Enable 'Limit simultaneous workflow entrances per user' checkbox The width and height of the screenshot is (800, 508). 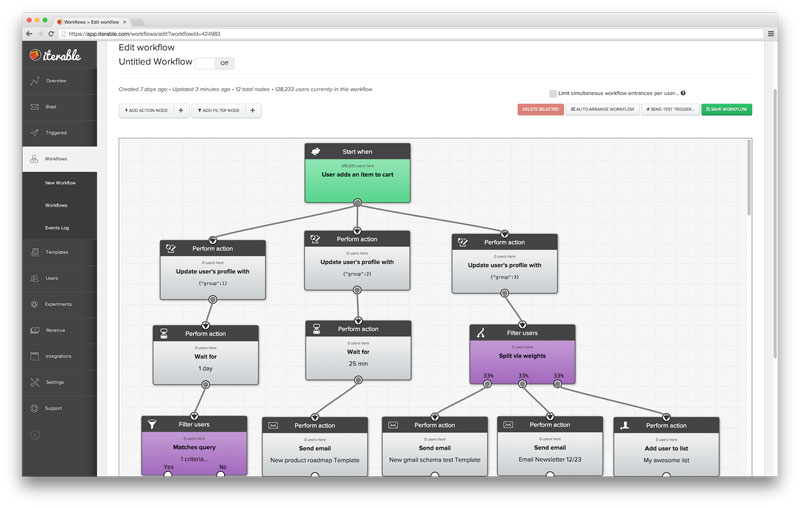click(x=553, y=93)
